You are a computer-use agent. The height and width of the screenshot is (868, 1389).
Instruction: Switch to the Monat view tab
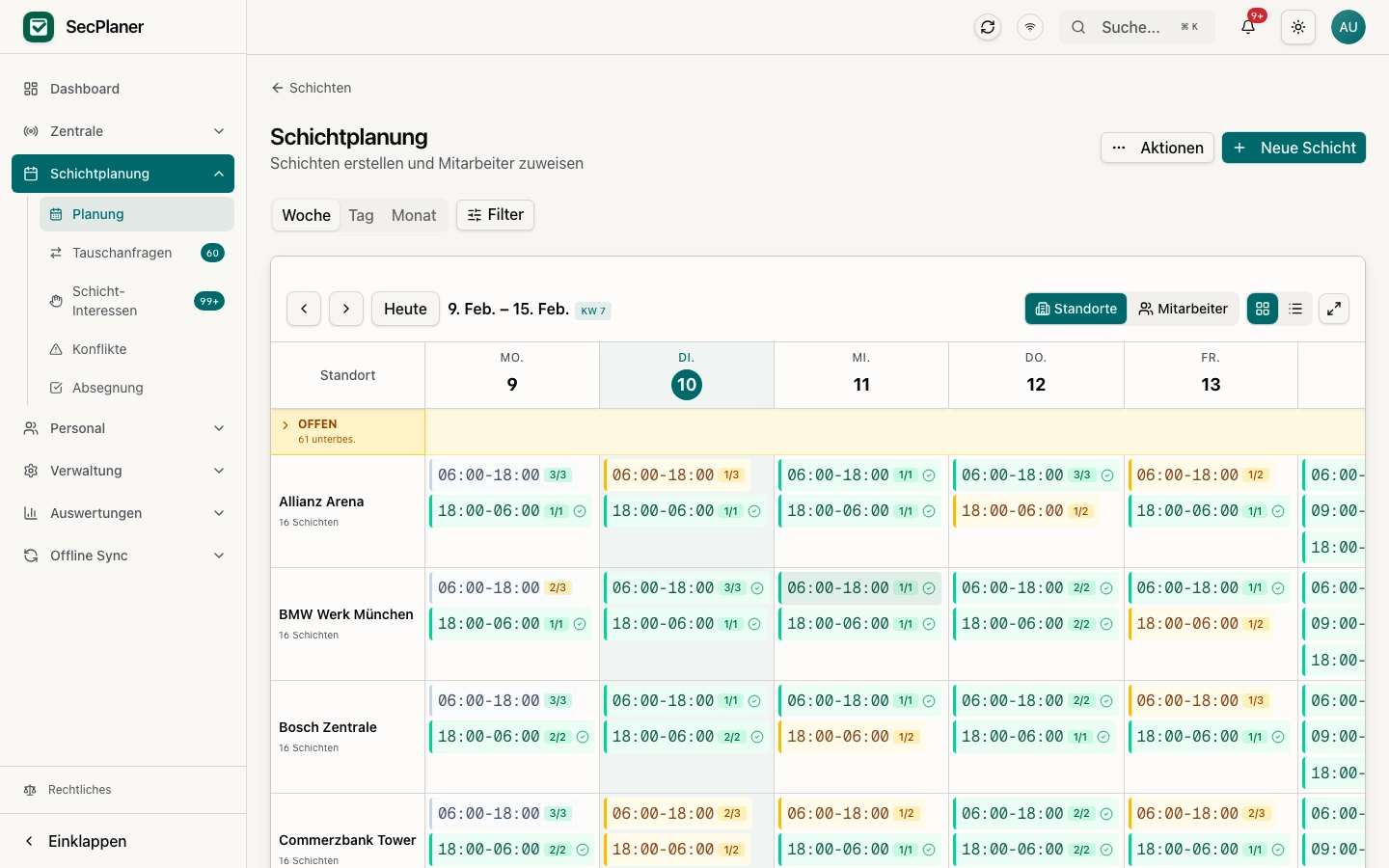point(414,215)
